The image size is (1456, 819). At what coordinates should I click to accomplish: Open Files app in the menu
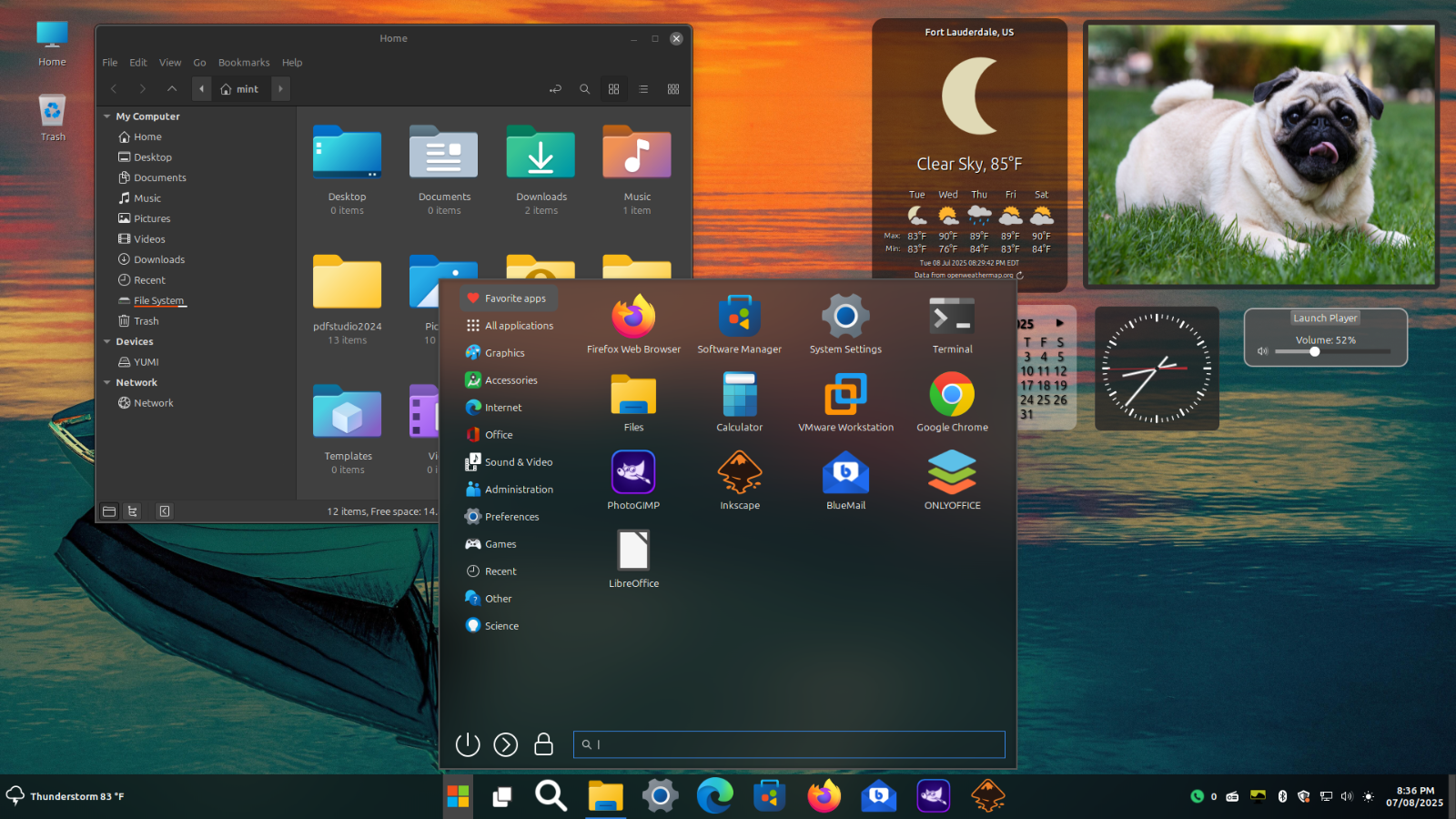pyautogui.click(x=633, y=402)
